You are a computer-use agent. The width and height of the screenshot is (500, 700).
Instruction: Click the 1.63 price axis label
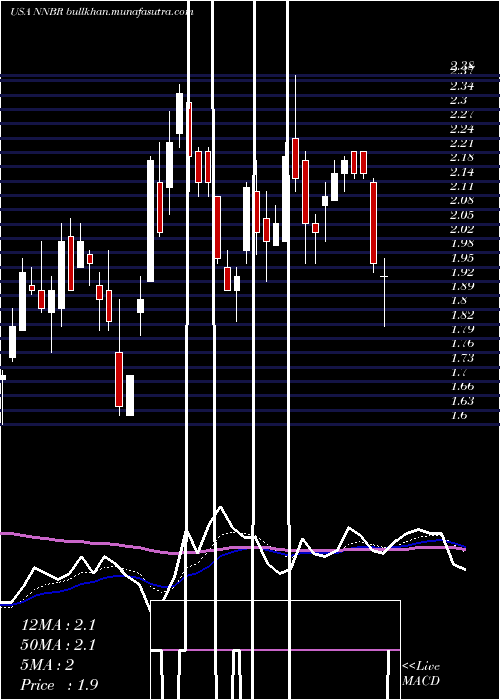click(462, 400)
